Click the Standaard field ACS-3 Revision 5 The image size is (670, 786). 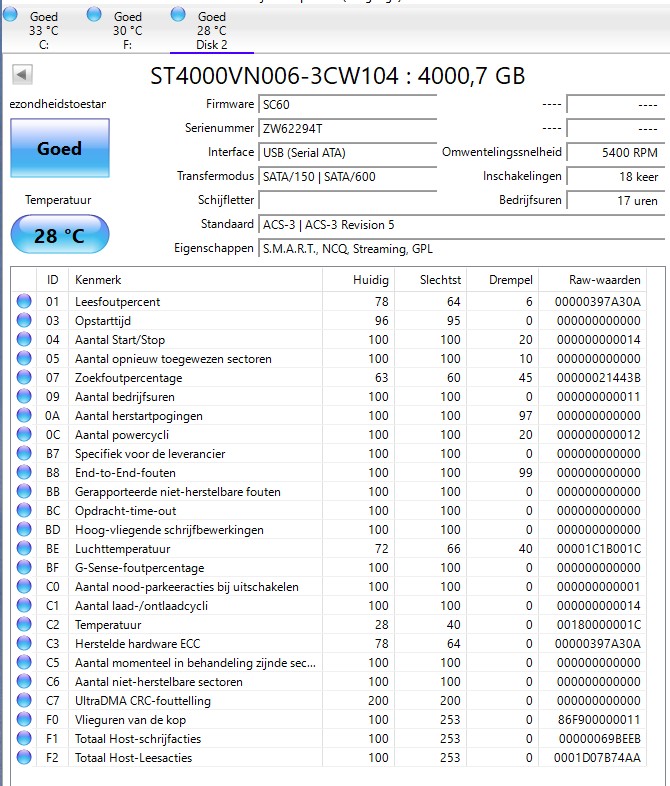click(461, 225)
